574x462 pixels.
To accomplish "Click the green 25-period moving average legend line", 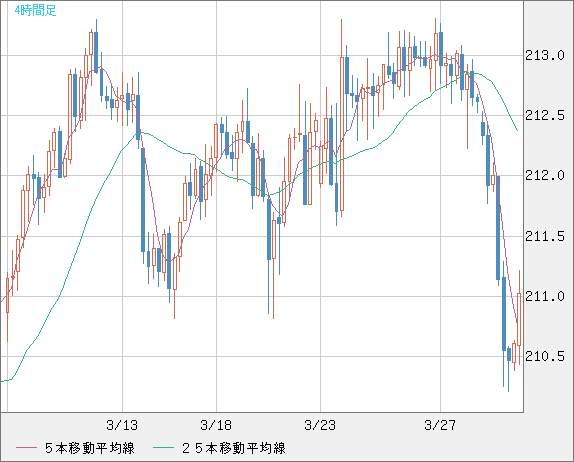I will [x=163, y=448].
